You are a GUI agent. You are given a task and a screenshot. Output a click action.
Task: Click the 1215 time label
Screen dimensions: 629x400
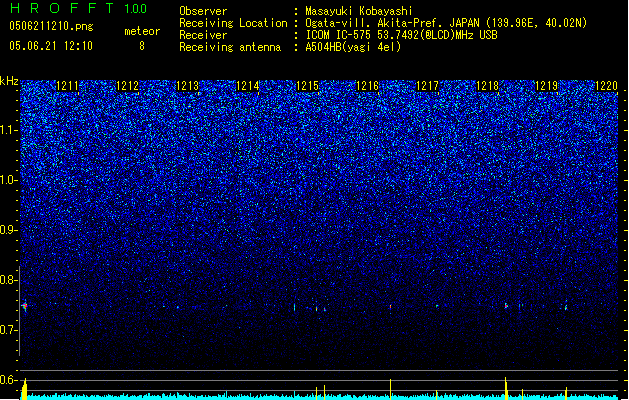point(307,86)
